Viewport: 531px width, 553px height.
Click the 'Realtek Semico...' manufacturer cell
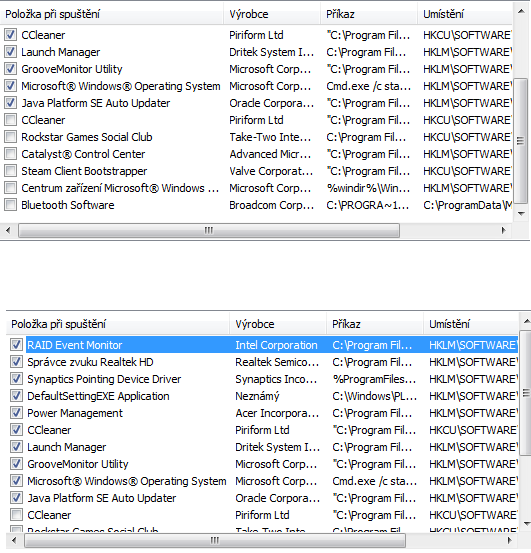[x=277, y=362]
